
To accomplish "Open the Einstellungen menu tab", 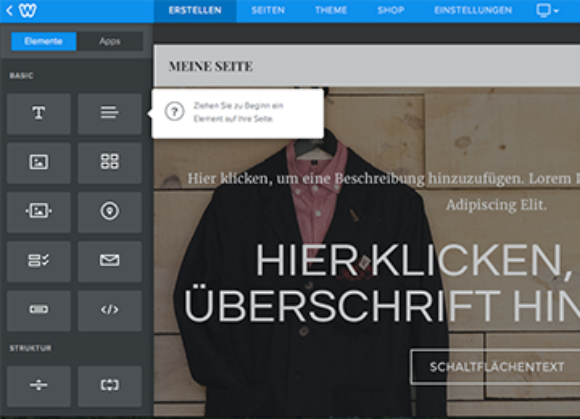I will point(473,11).
